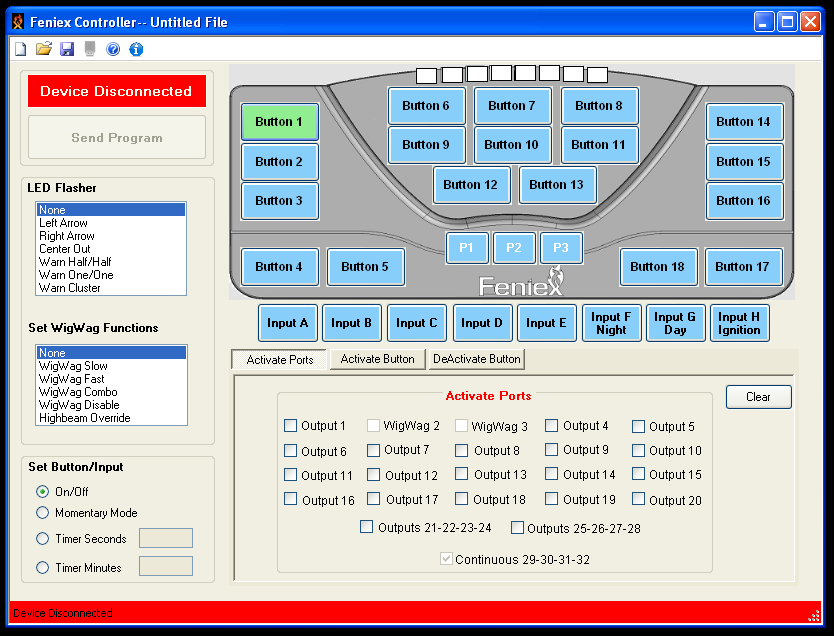Viewport: 834px width, 636px height.
Task: Select Warn Half/Half pattern
Action: [111, 262]
